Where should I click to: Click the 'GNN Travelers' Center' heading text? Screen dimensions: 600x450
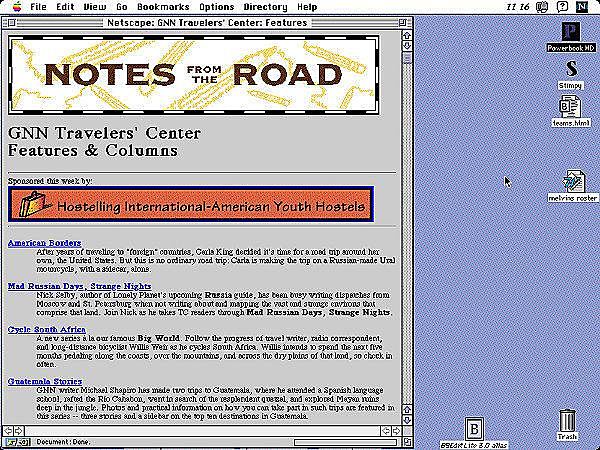[104, 133]
